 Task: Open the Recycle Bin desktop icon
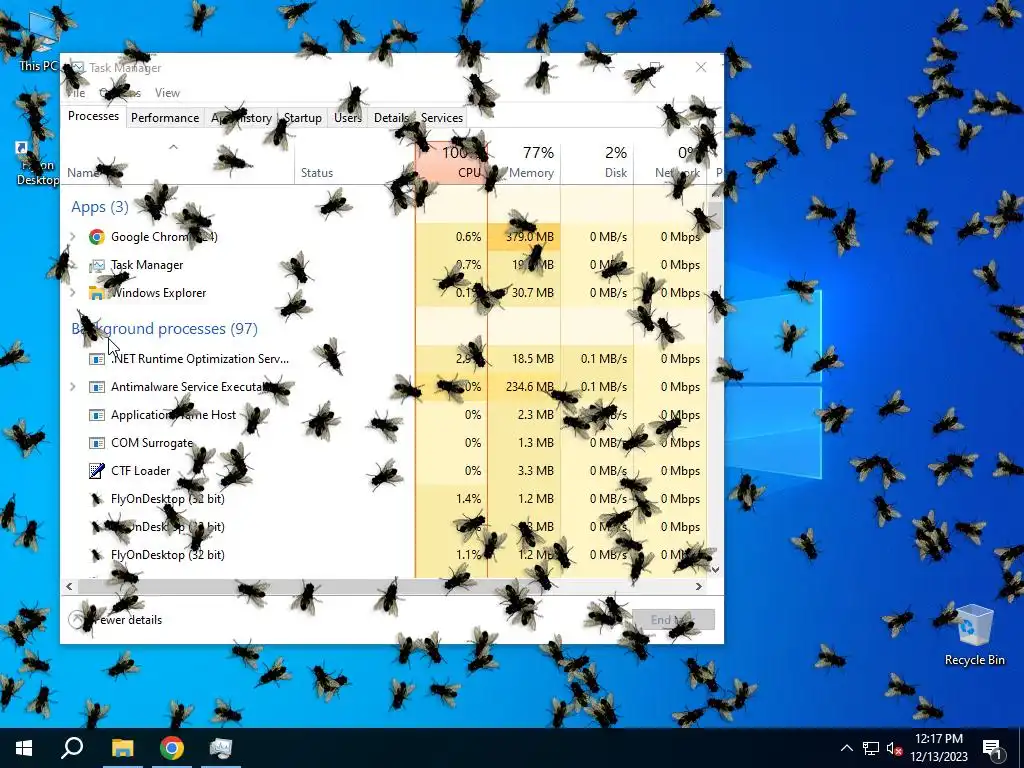point(974,635)
